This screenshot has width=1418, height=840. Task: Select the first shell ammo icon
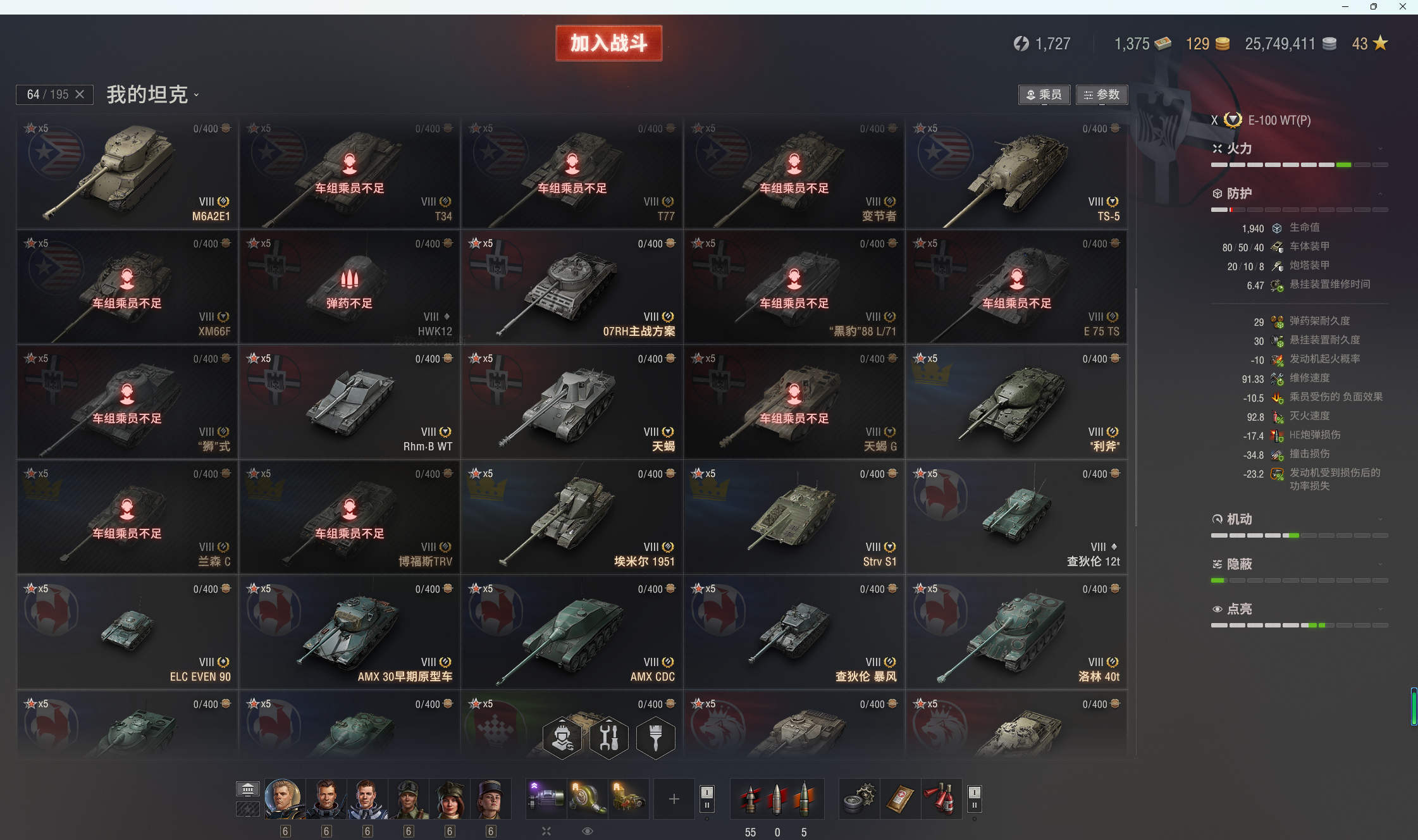pos(751,798)
